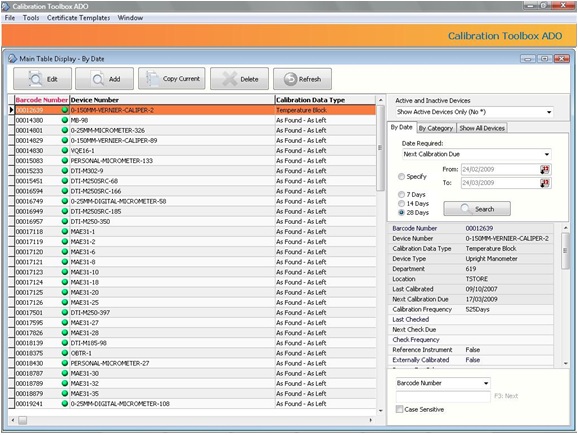Click the green status dot for barcode 00014801

(65, 130)
